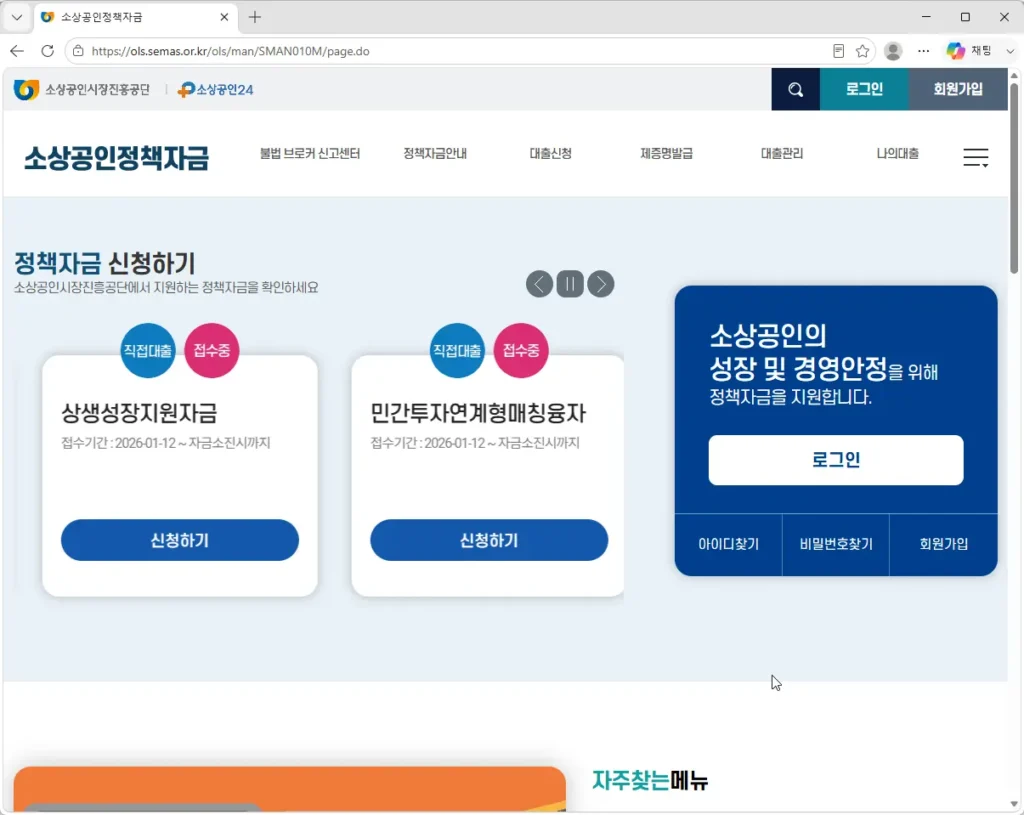
Task: Go to previous slide in carousel
Action: pyautogui.click(x=539, y=284)
